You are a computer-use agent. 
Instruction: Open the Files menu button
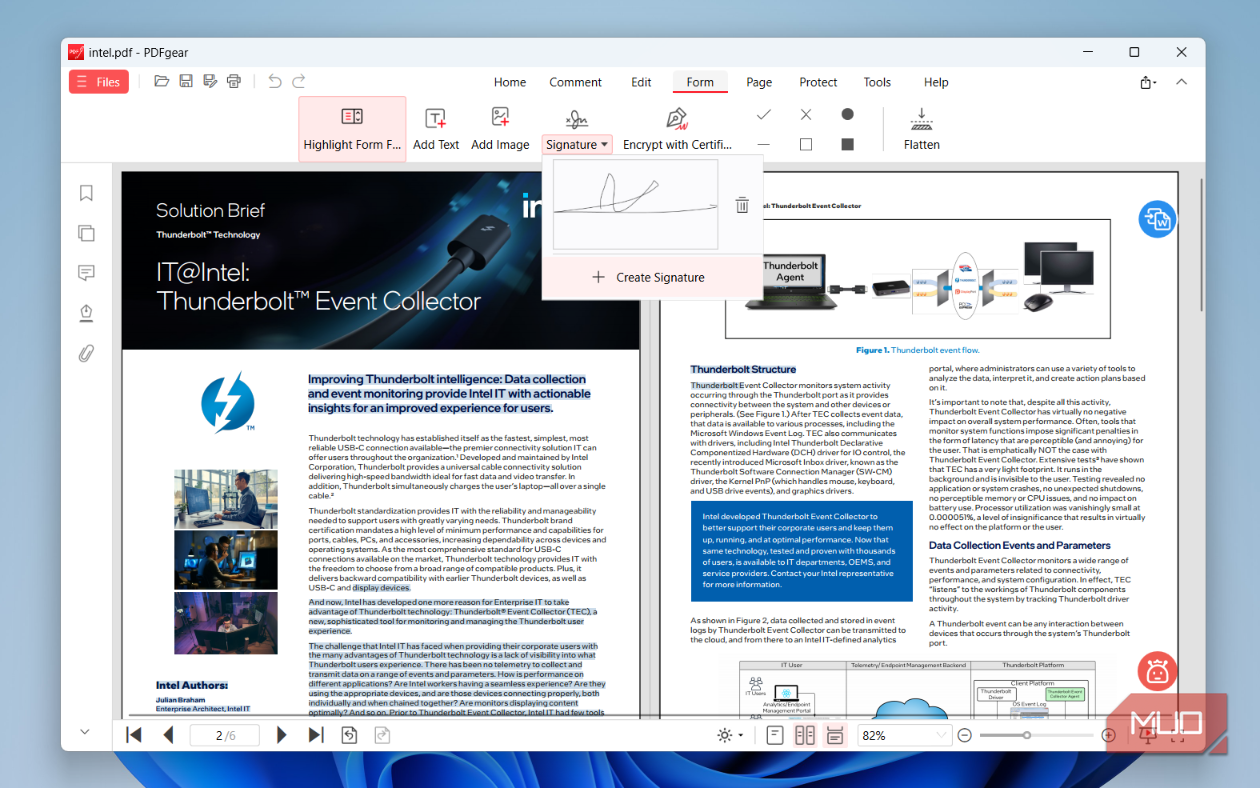pyautogui.click(x=98, y=82)
